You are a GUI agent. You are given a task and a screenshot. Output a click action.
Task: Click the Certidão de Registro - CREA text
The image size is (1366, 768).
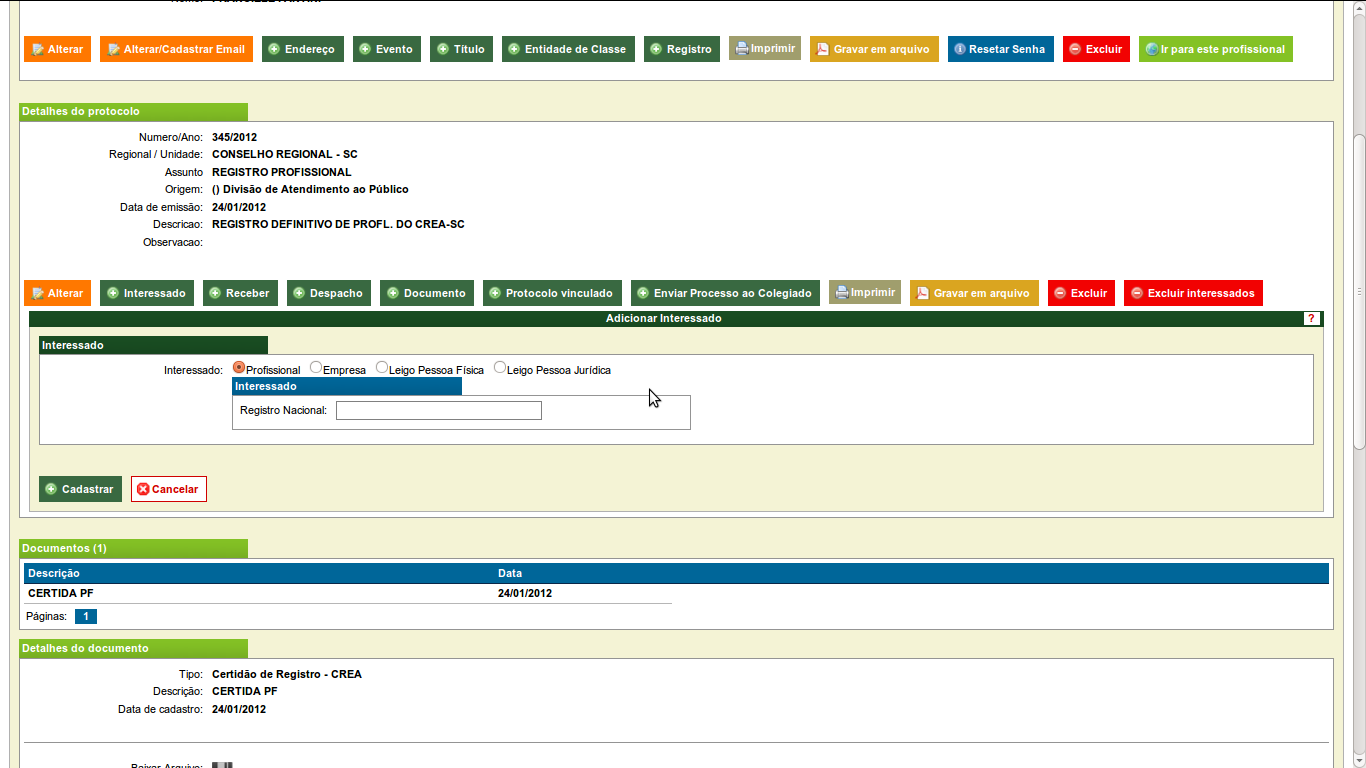(x=287, y=674)
